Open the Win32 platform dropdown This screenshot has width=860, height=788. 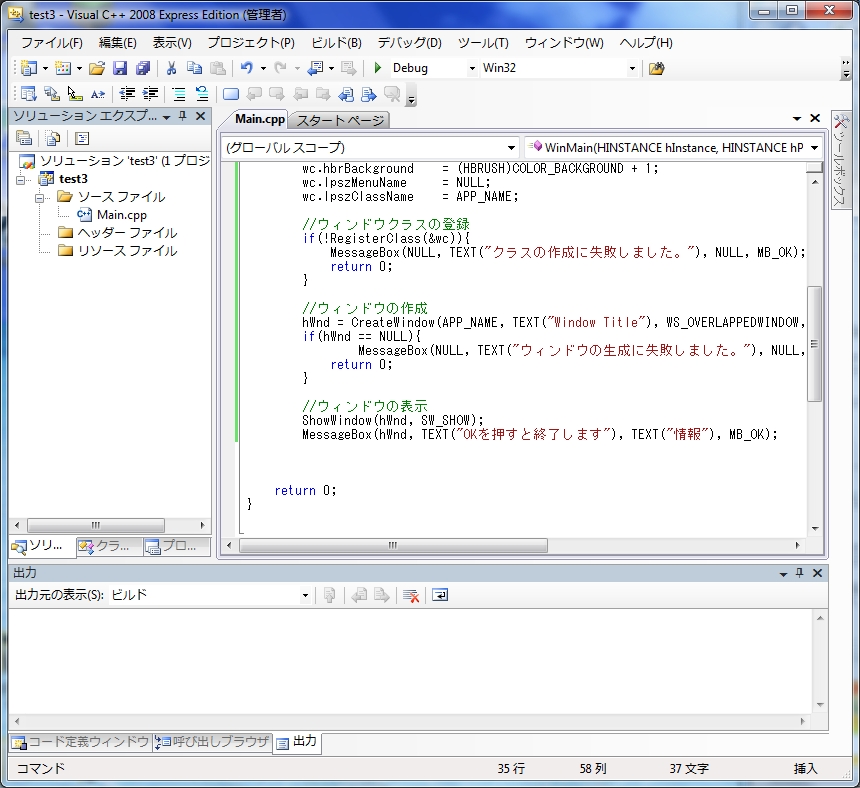(x=632, y=68)
